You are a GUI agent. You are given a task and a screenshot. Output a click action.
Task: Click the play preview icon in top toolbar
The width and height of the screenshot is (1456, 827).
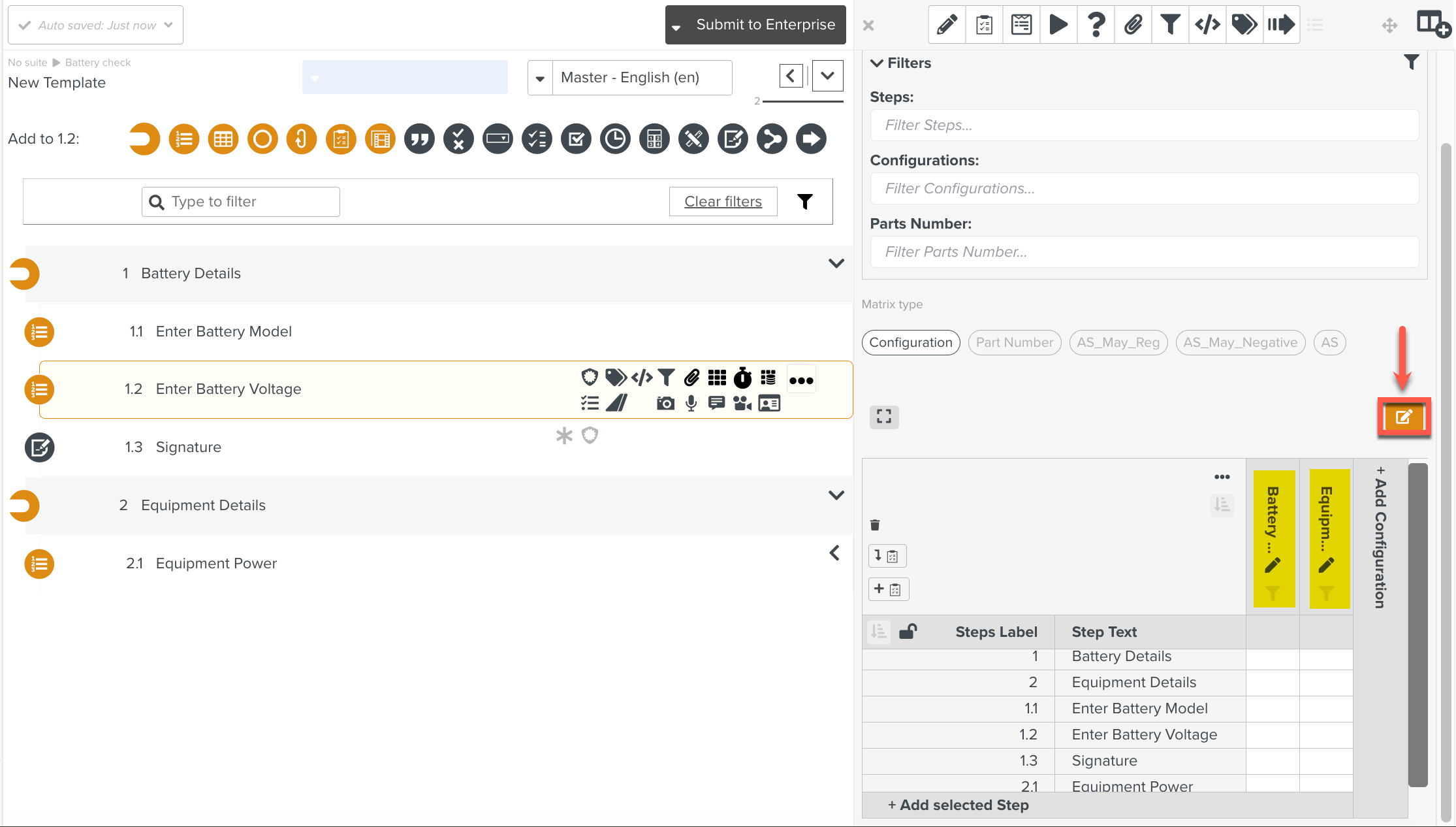(x=1058, y=25)
